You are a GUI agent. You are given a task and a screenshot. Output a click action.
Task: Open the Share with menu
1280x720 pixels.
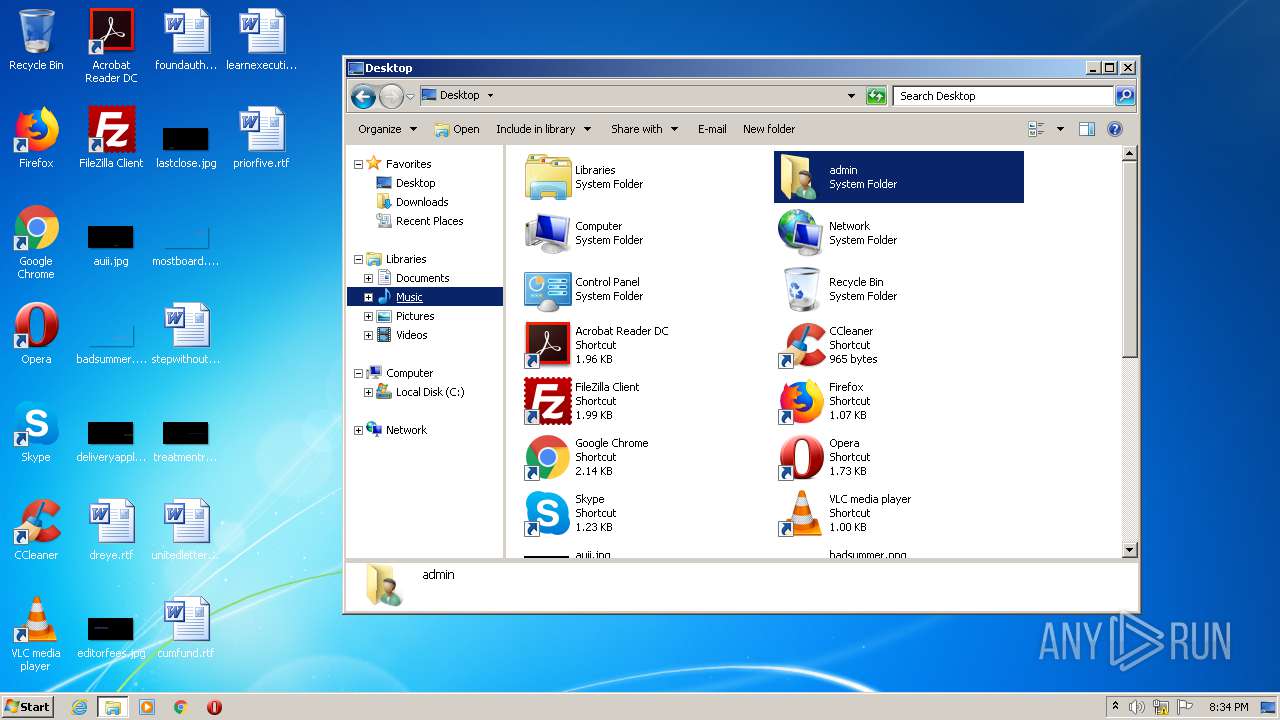645,129
